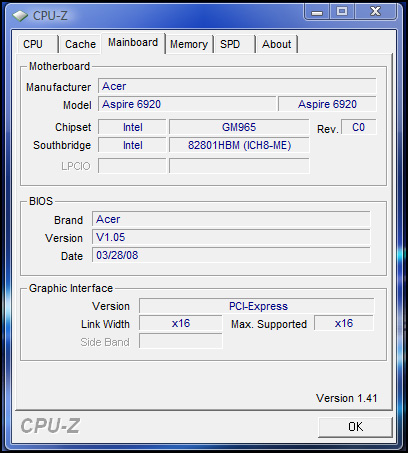
Task: Go to the Memory tab
Action: pos(189,44)
